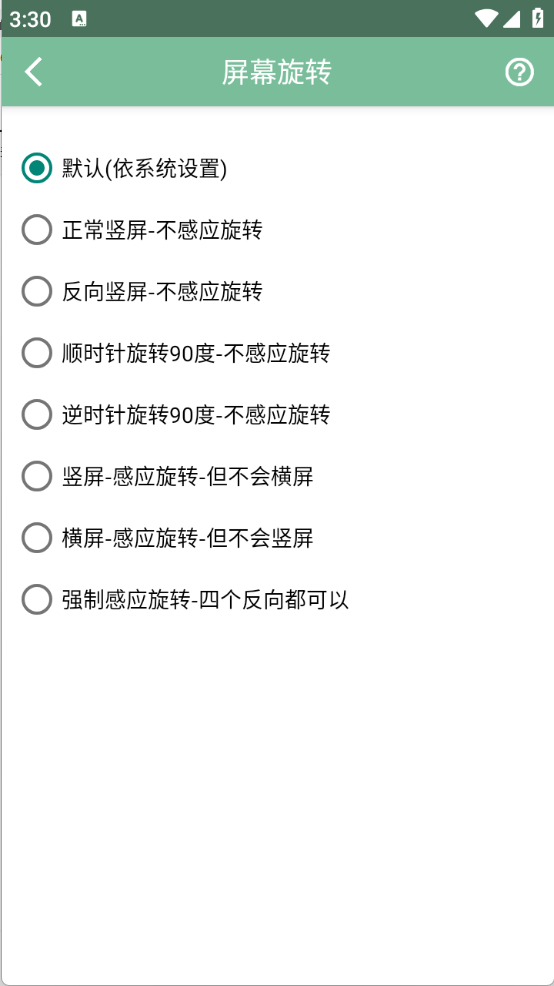This screenshot has width=554, height=986.
Task: Tap the 顺时针旋转90度-不感应旋转 text label
Action: point(196,353)
